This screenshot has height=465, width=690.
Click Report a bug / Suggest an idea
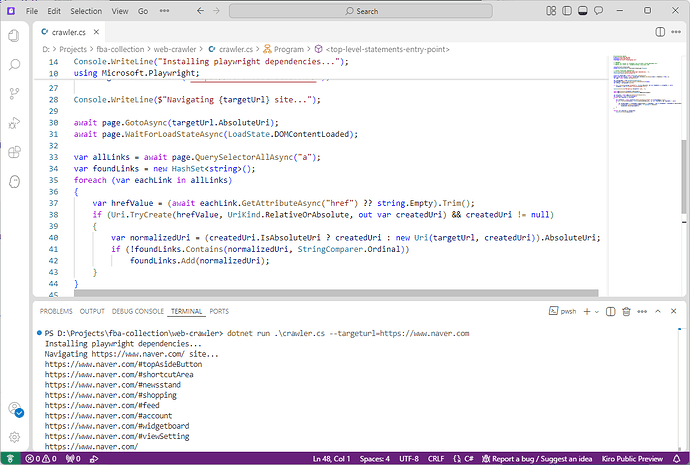point(537,459)
